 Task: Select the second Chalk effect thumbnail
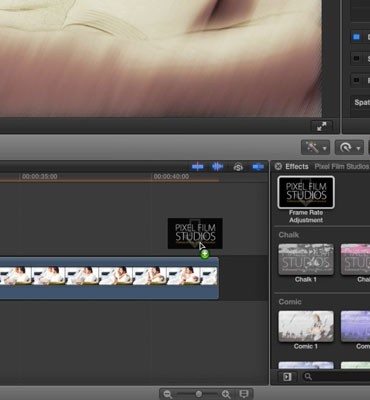point(355,259)
